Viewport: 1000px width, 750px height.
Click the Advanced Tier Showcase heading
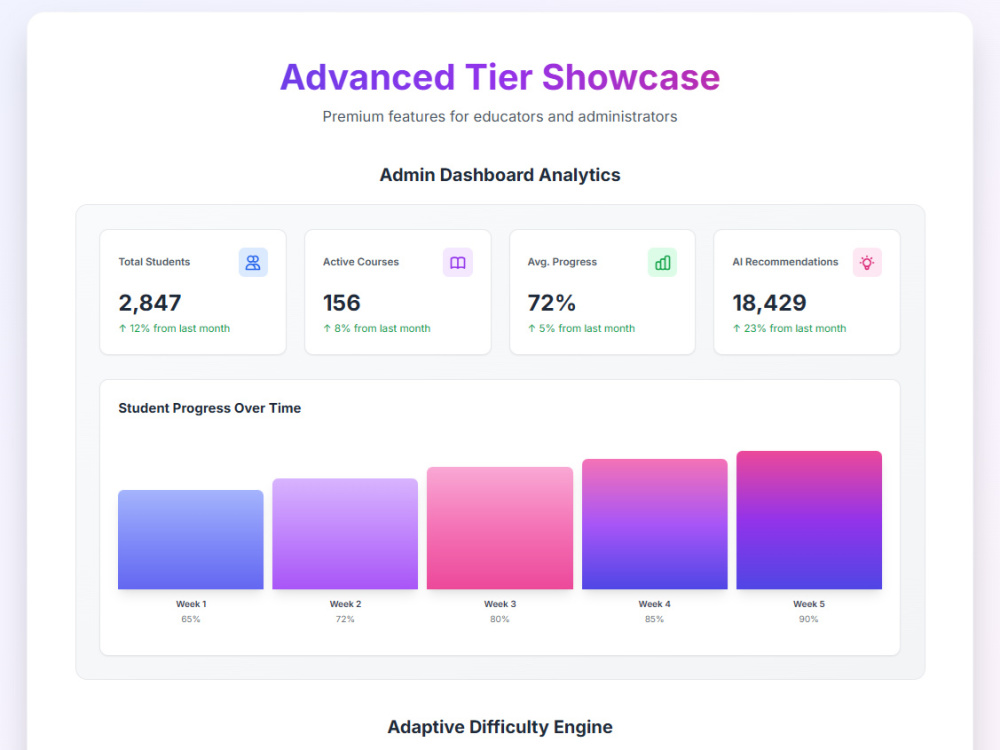pyautogui.click(x=500, y=77)
